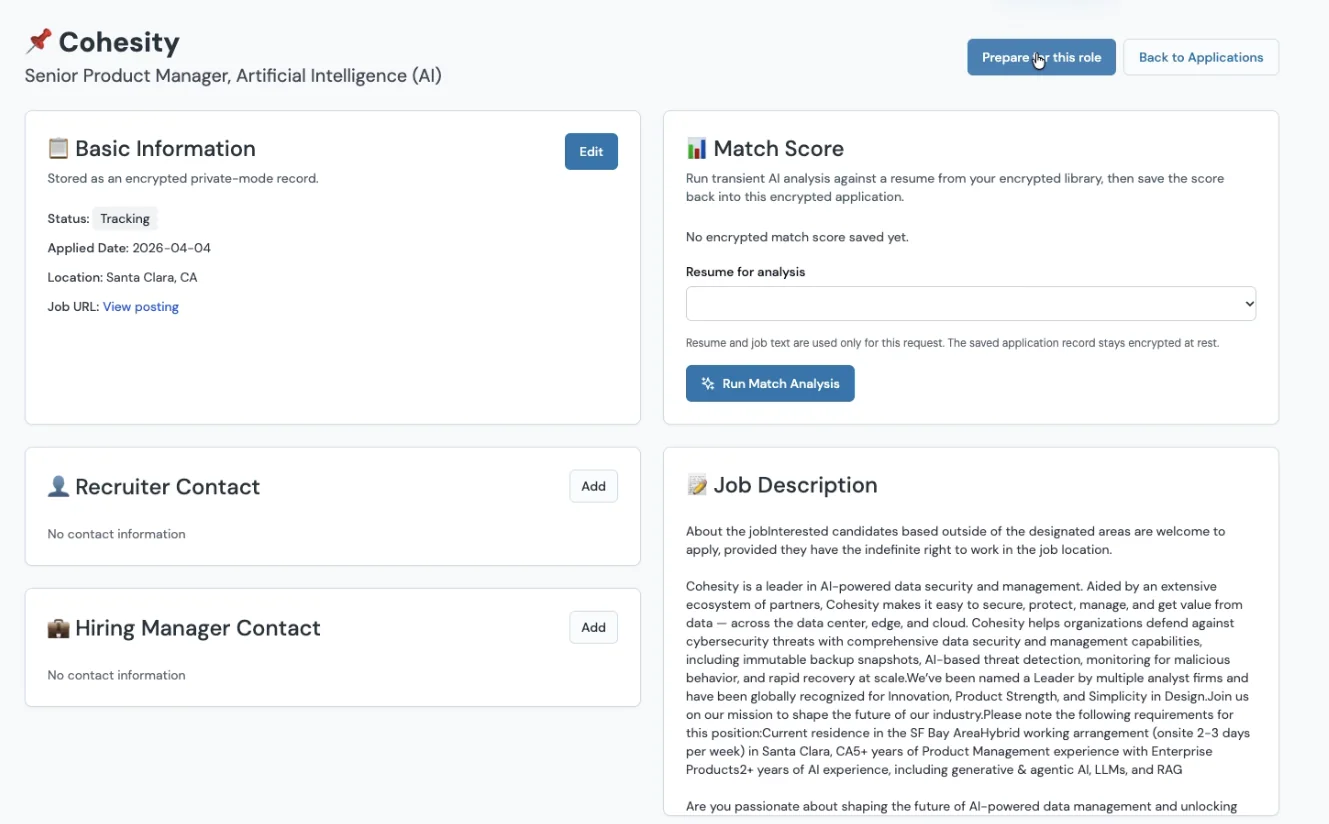The height and width of the screenshot is (824, 1329).
Task: Click the sparkle icon in Run Match Analysis
Action: [x=708, y=383]
